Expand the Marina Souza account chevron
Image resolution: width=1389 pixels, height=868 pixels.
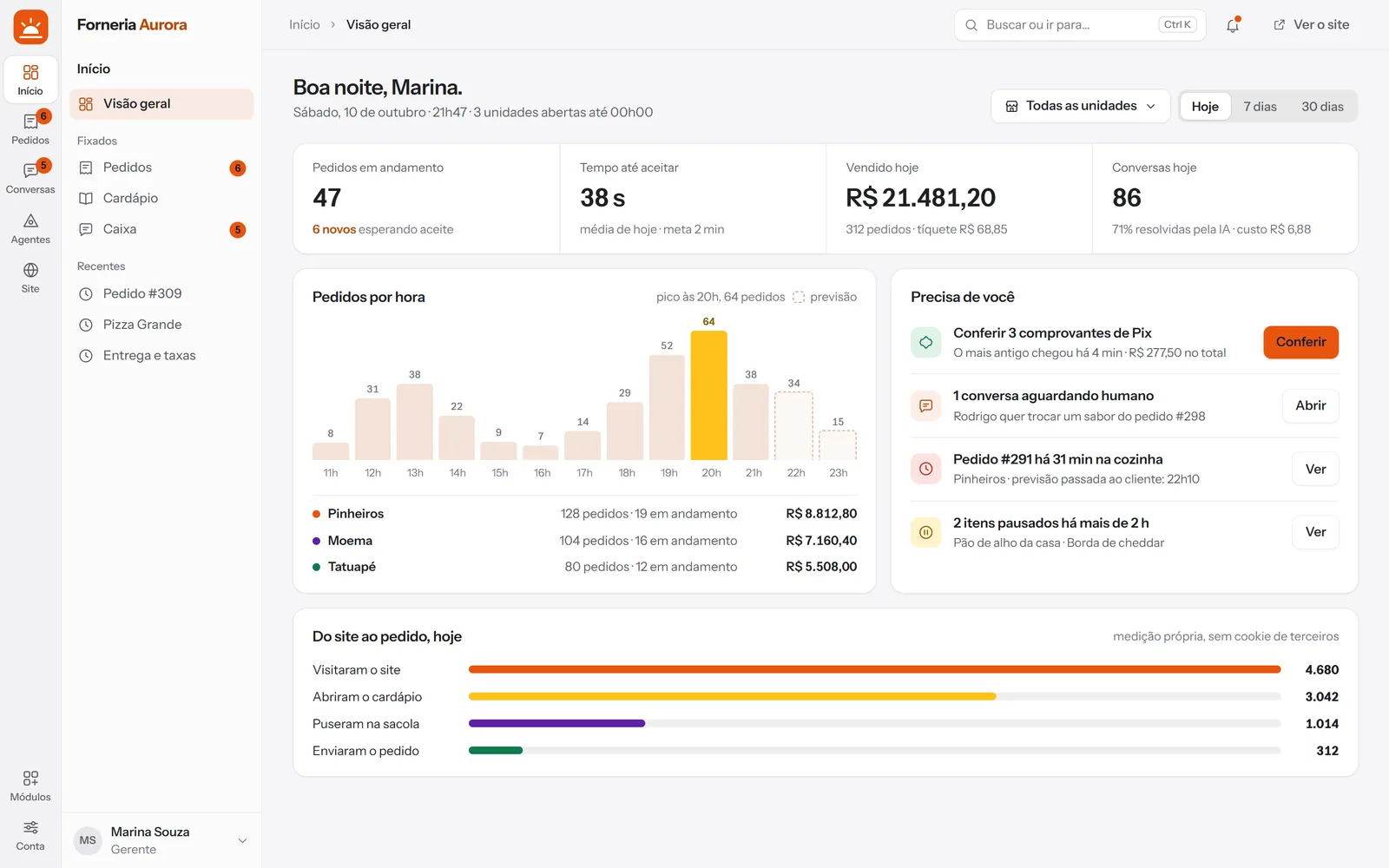point(242,840)
